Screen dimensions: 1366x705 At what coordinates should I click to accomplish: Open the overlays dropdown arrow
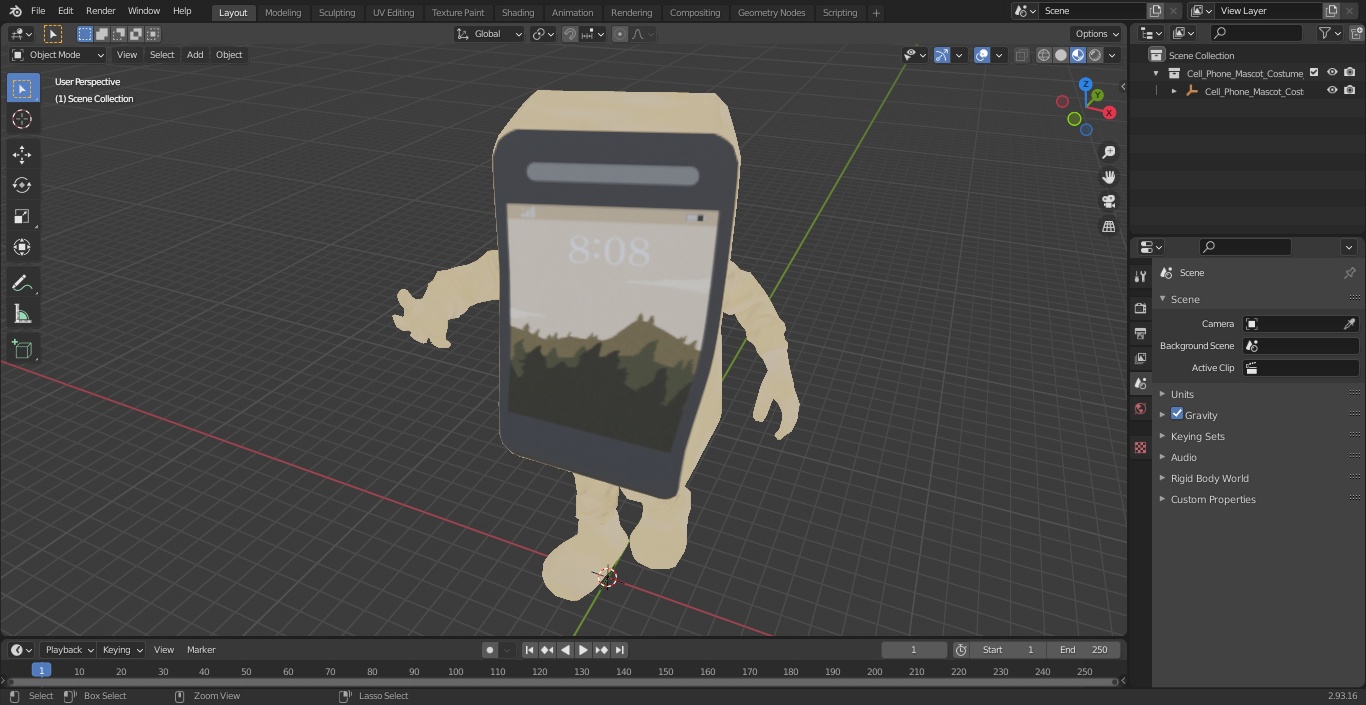coord(999,55)
